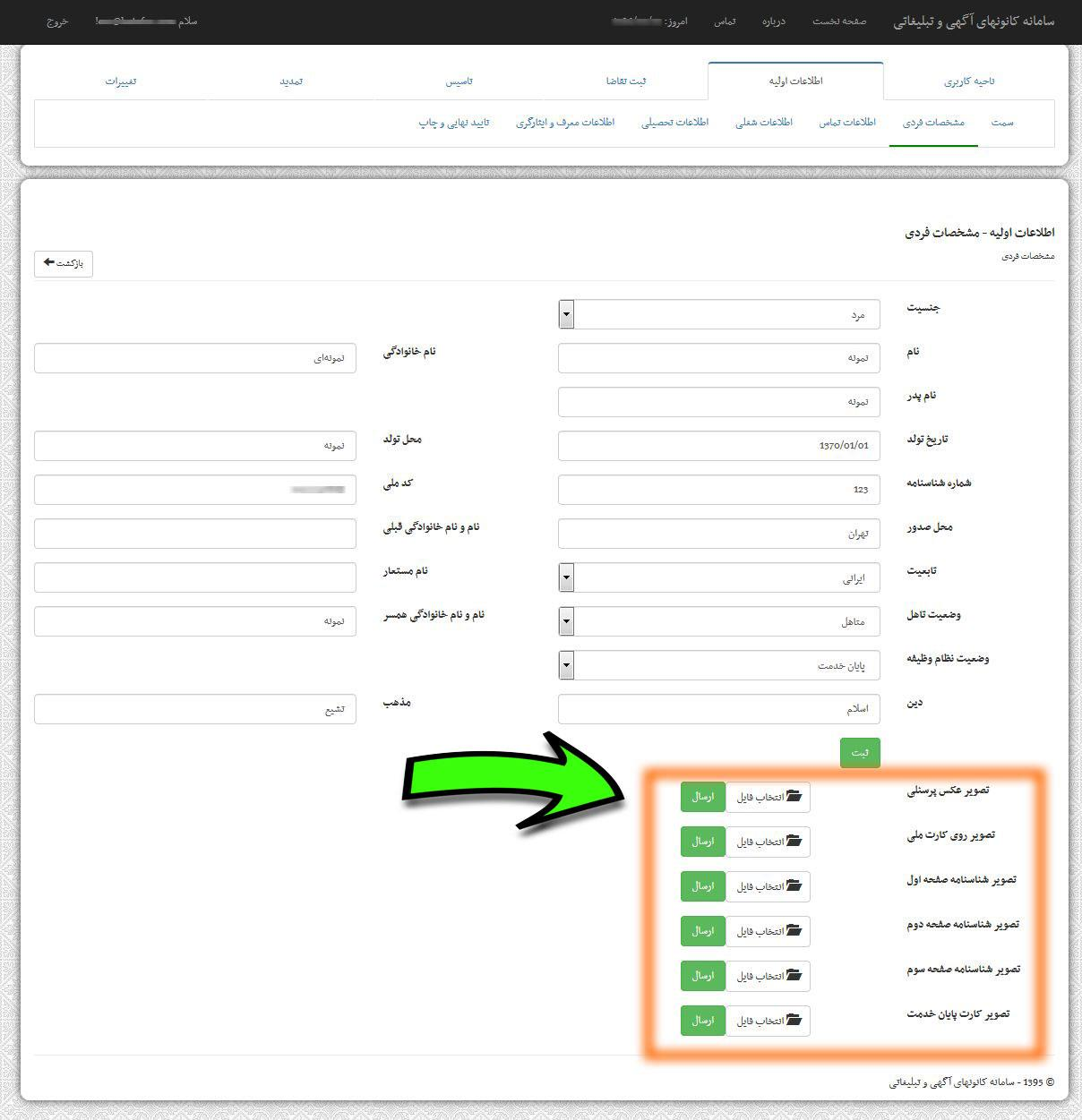This screenshot has height=1120, width=1082.
Task: Click into the نام پدر input field
Action: pos(718,402)
